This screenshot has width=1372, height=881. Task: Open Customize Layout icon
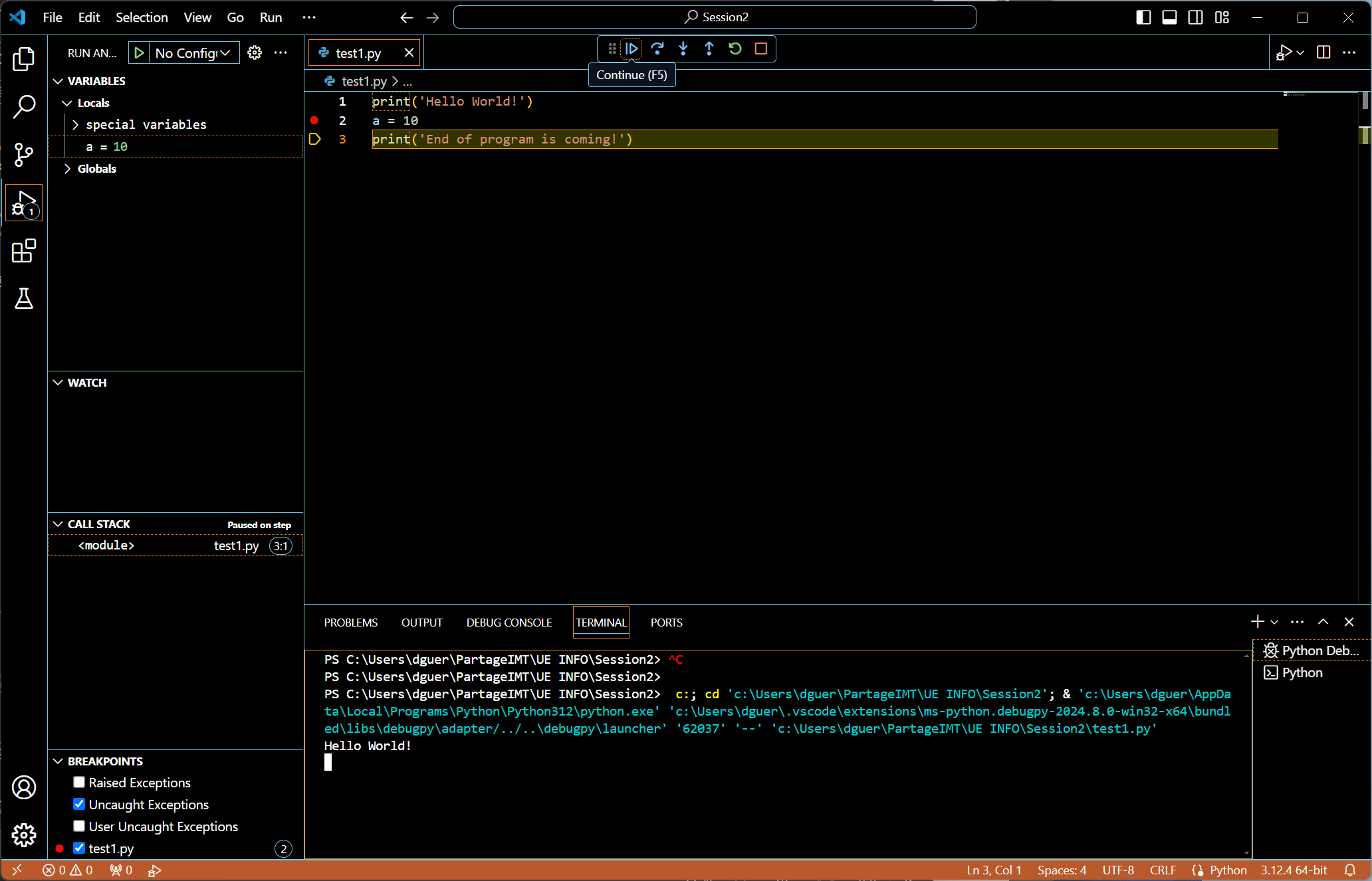tap(1222, 18)
